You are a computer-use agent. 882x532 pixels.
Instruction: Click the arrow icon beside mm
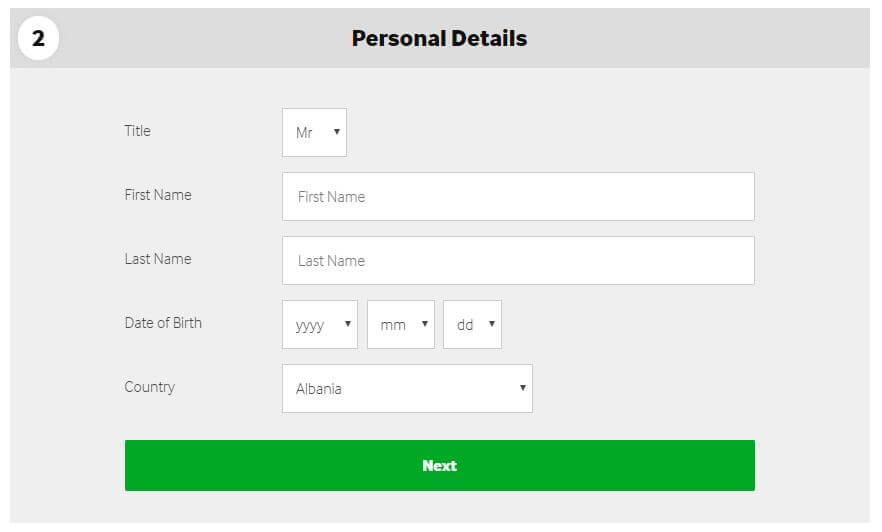pyautogui.click(x=425, y=323)
